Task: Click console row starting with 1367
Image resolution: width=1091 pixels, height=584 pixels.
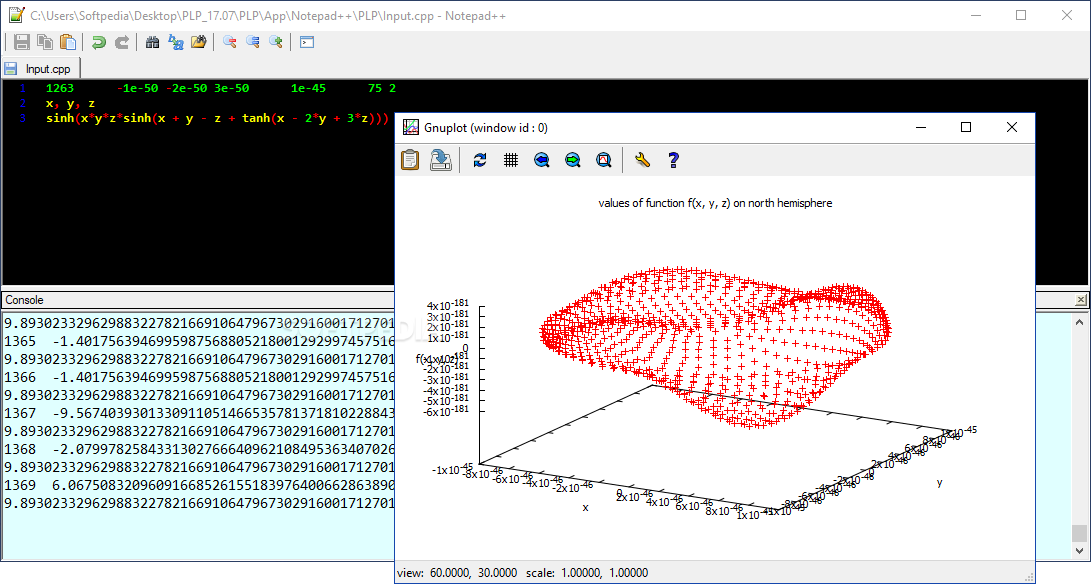Action: (x=200, y=413)
